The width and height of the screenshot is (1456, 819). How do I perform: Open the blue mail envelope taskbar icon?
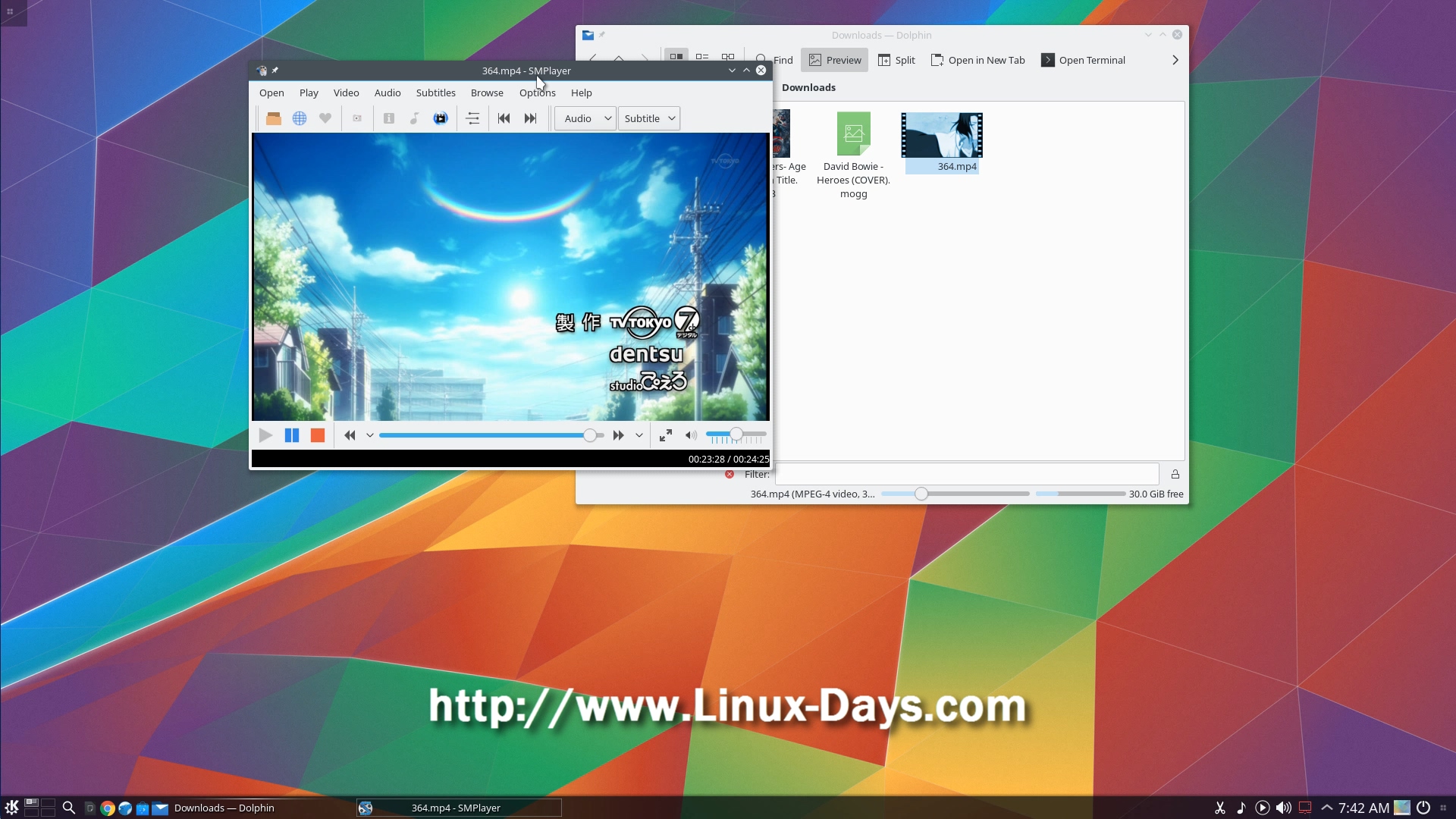(x=160, y=808)
